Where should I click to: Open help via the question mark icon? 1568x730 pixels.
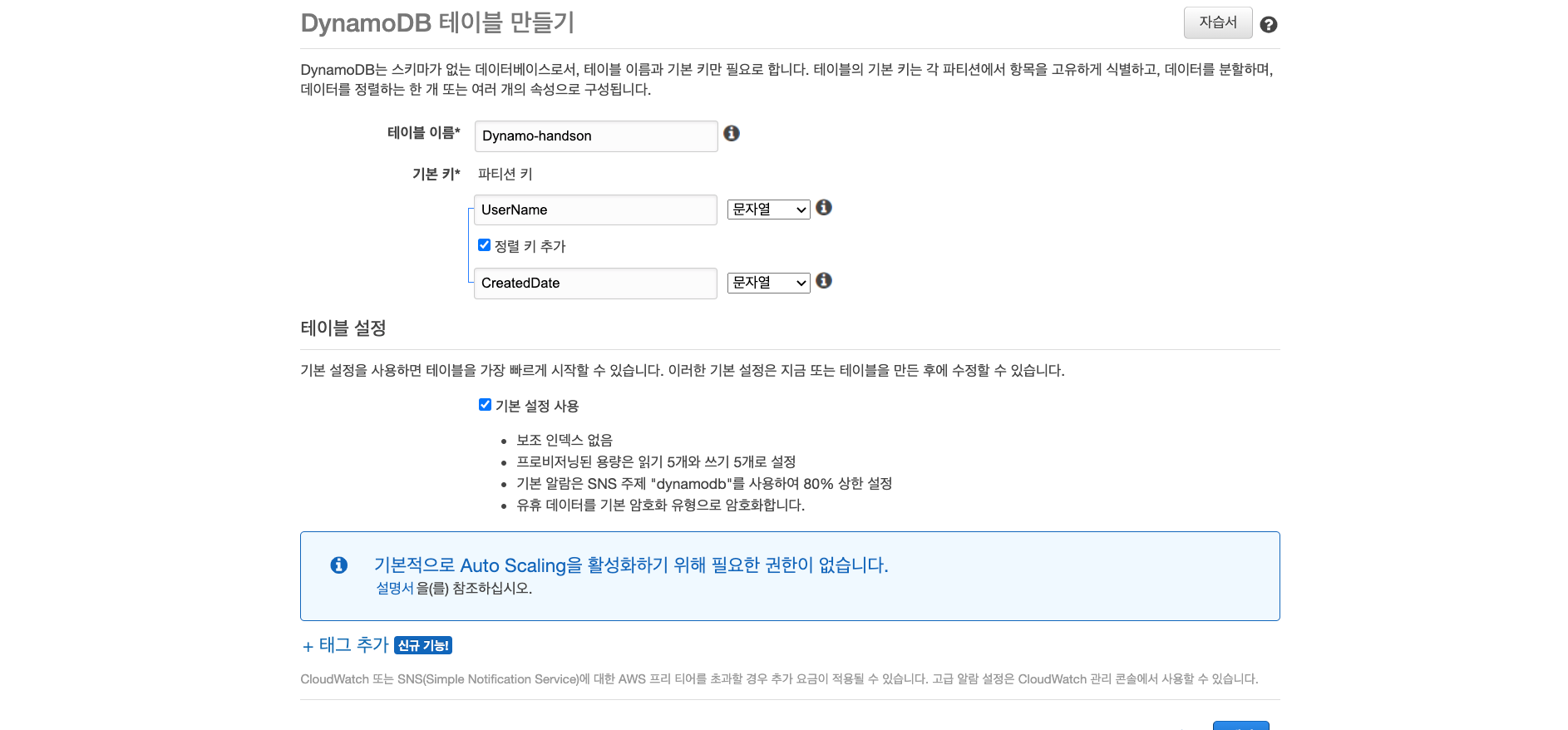[1268, 23]
